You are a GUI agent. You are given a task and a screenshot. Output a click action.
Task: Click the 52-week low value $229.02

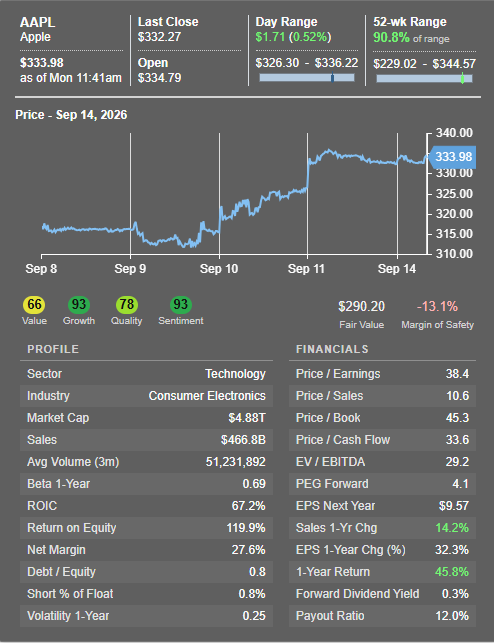click(395, 64)
